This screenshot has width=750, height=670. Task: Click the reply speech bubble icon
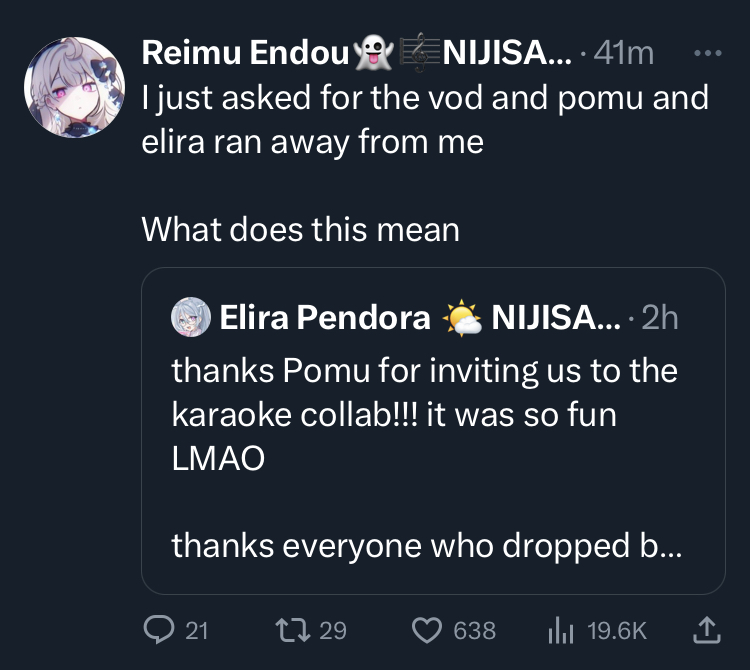(x=159, y=629)
